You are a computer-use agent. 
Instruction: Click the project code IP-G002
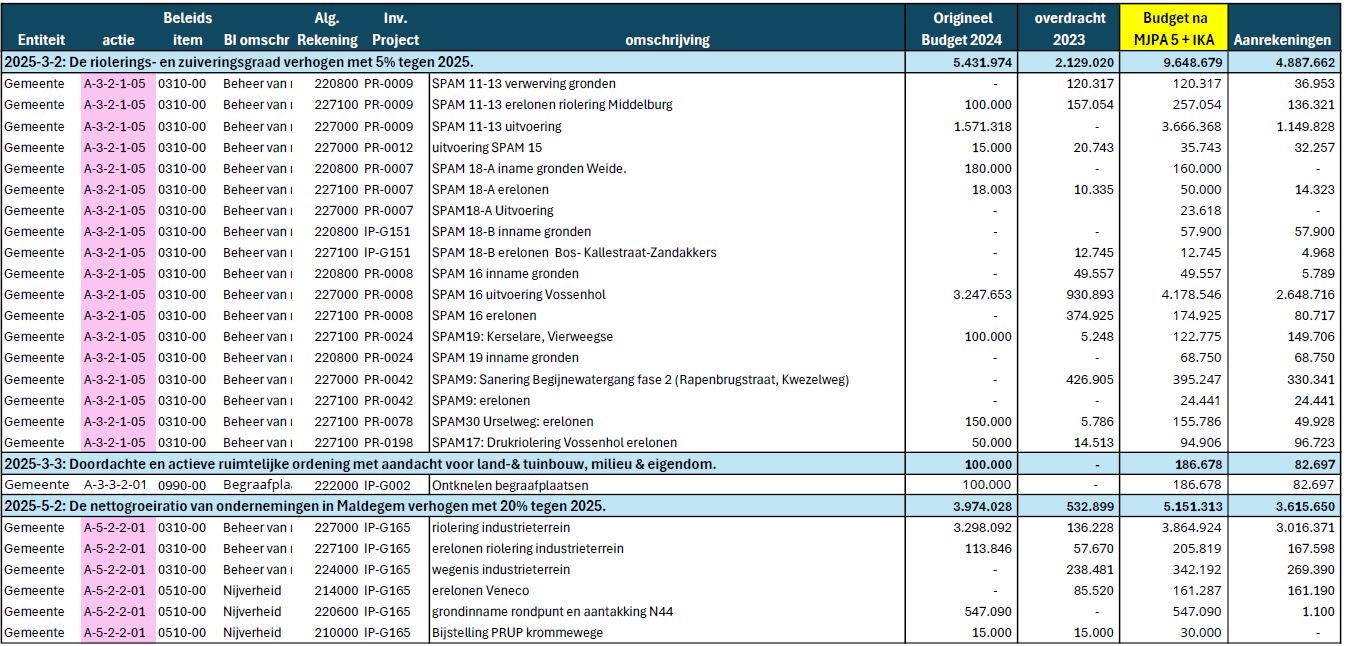[x=388, y=484]
